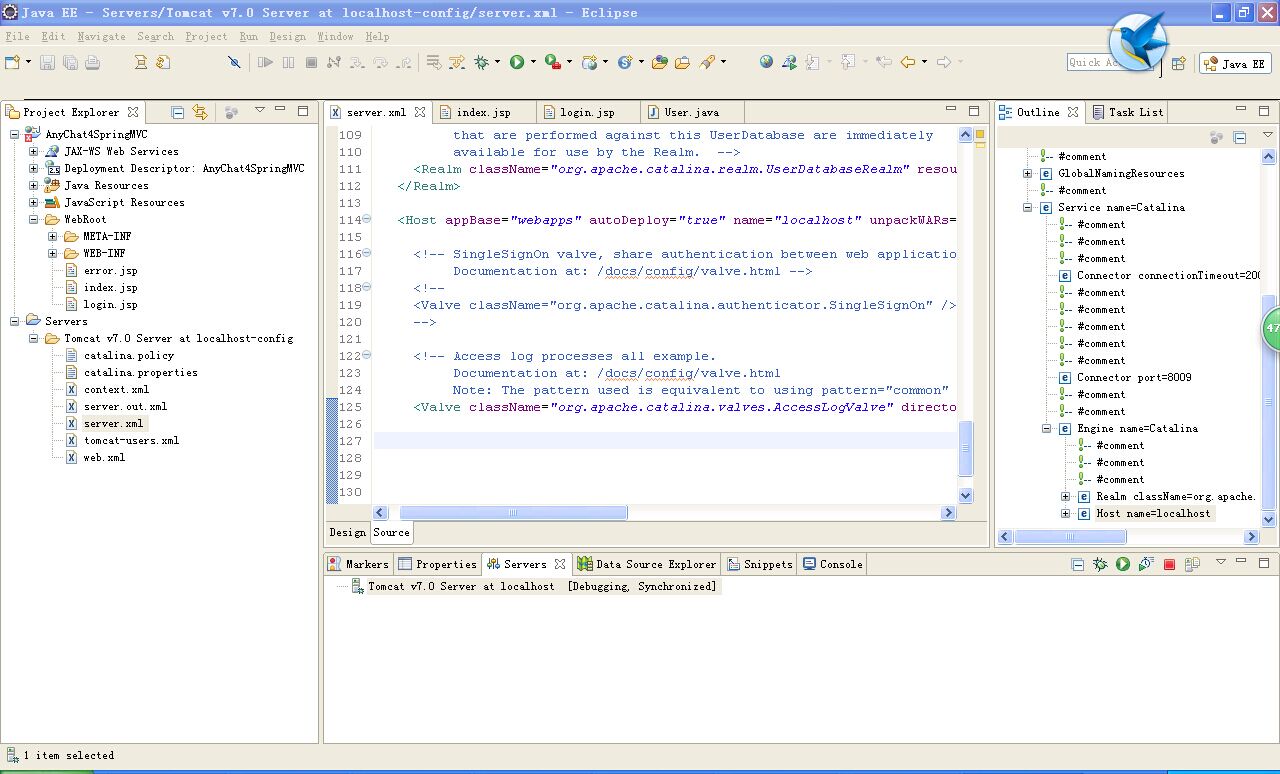
Task: Click the Save All icon in toolbar
Action: coord(70,62)
